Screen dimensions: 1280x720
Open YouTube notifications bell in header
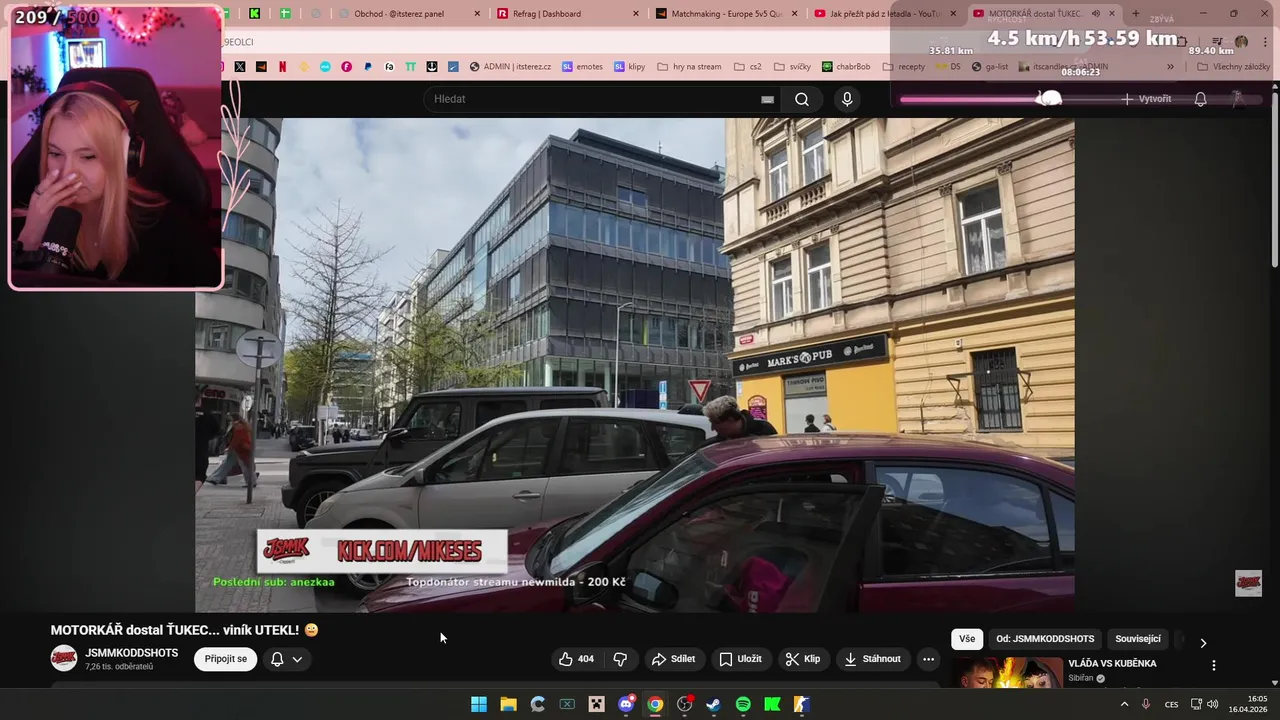pos(1200,99)
